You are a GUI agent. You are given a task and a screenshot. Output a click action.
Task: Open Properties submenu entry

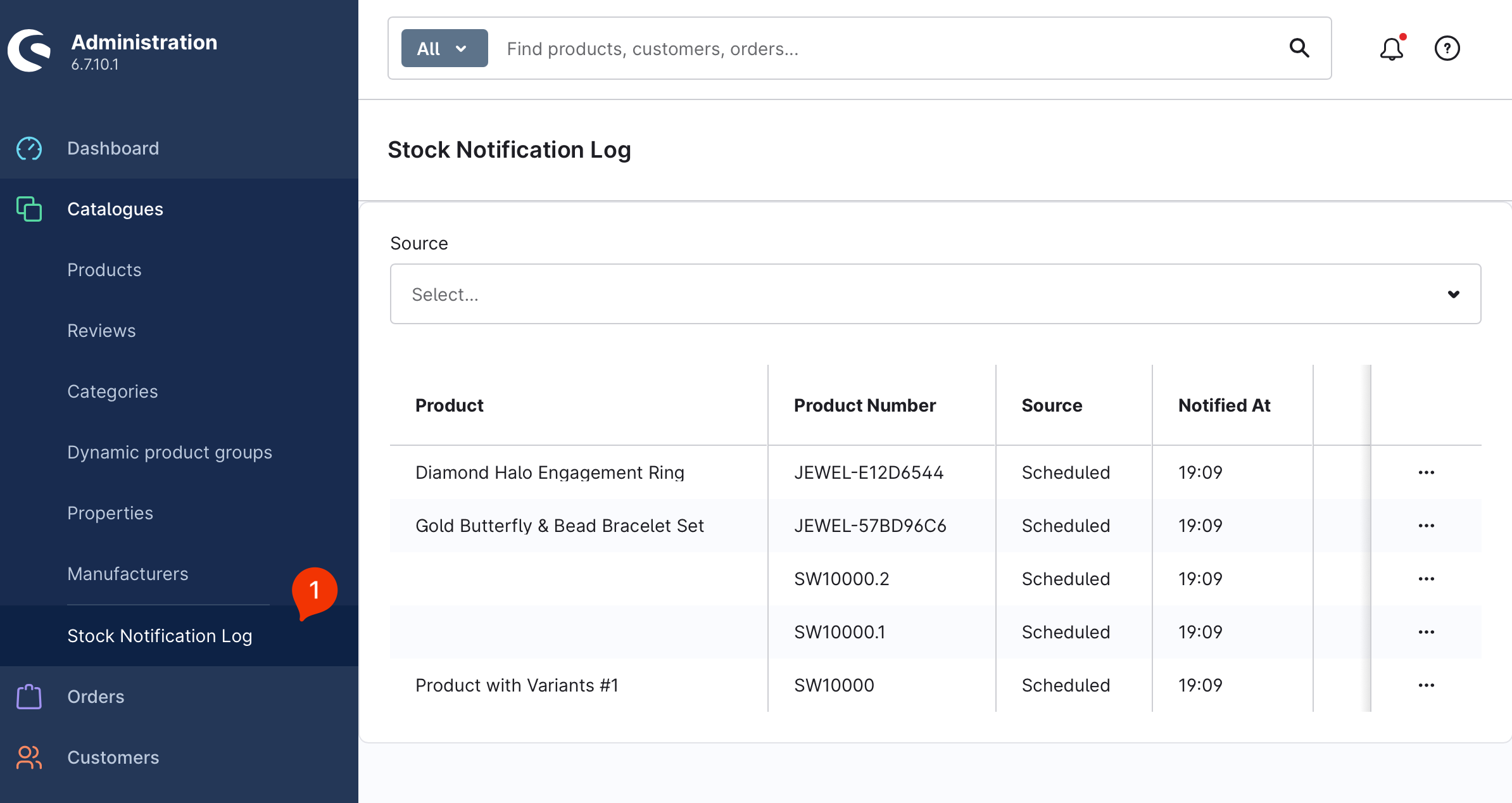110,513
